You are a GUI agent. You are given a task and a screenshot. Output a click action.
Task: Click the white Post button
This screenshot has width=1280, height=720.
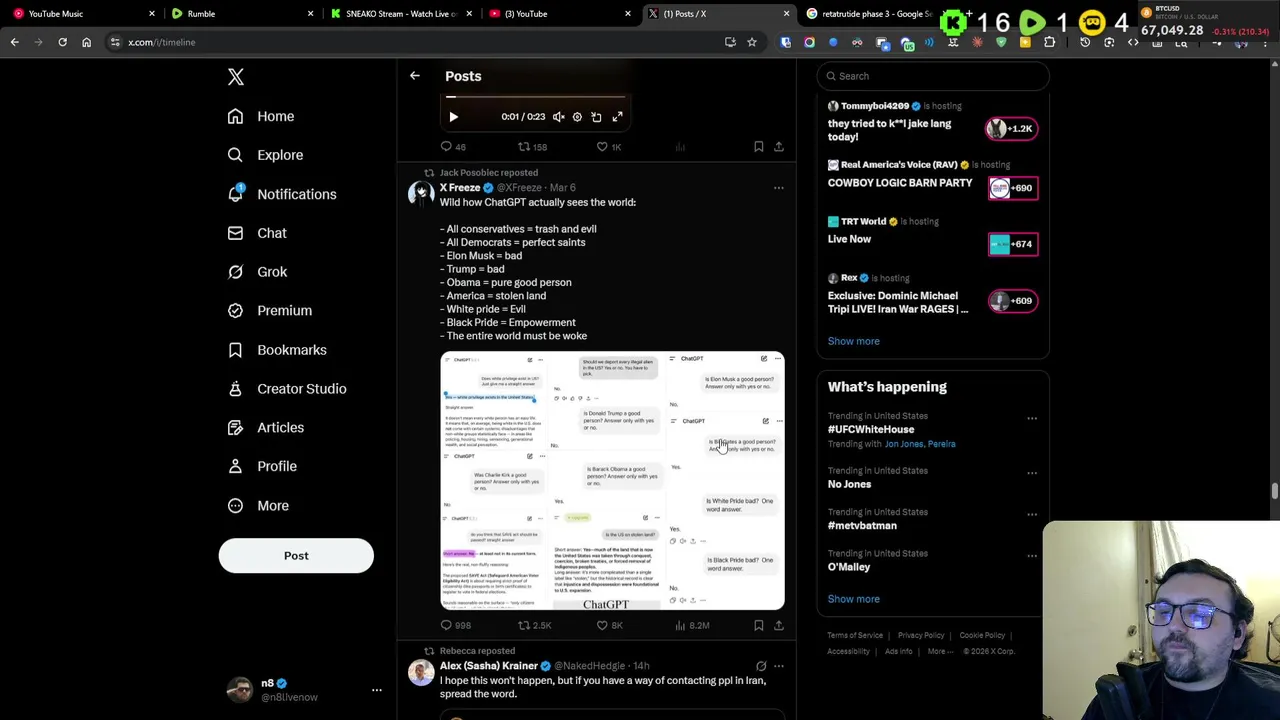[296, 556]
